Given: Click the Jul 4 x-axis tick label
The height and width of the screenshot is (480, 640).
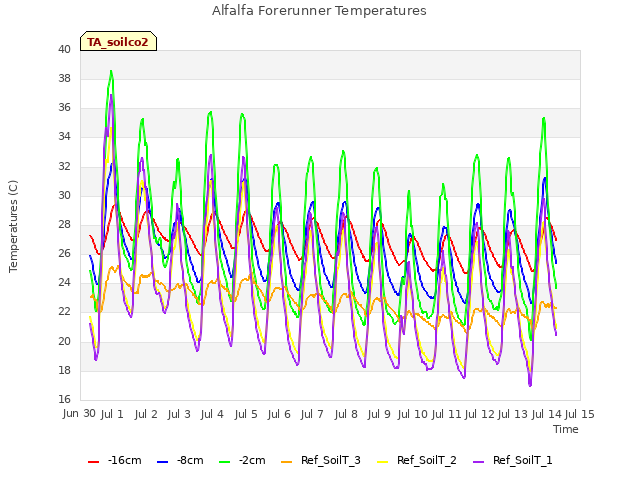Looking at the screenshot, I should tap(212, 414).
